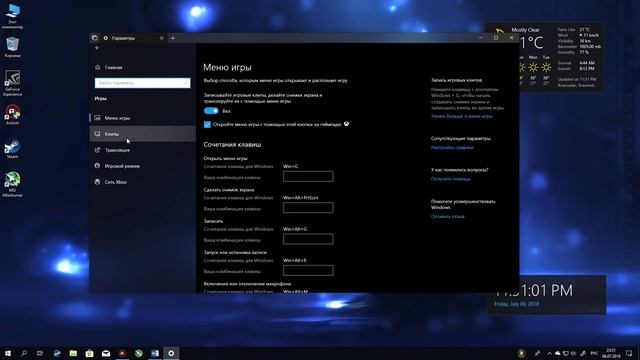
Task: Click the tab sets icon left of Параметры tab
Action: (95, 38)
